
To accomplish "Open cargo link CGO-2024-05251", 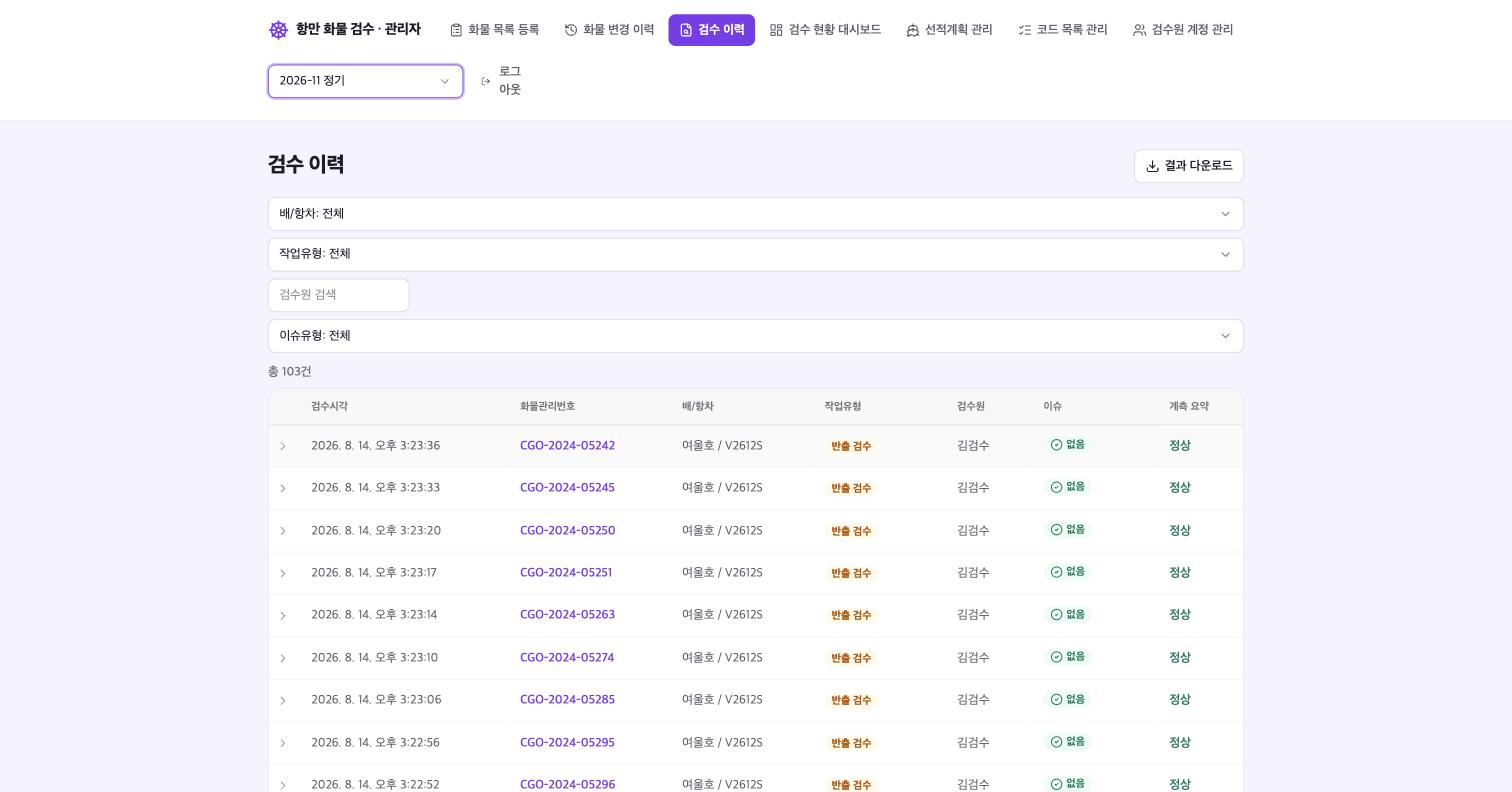I will coord(566,573).
